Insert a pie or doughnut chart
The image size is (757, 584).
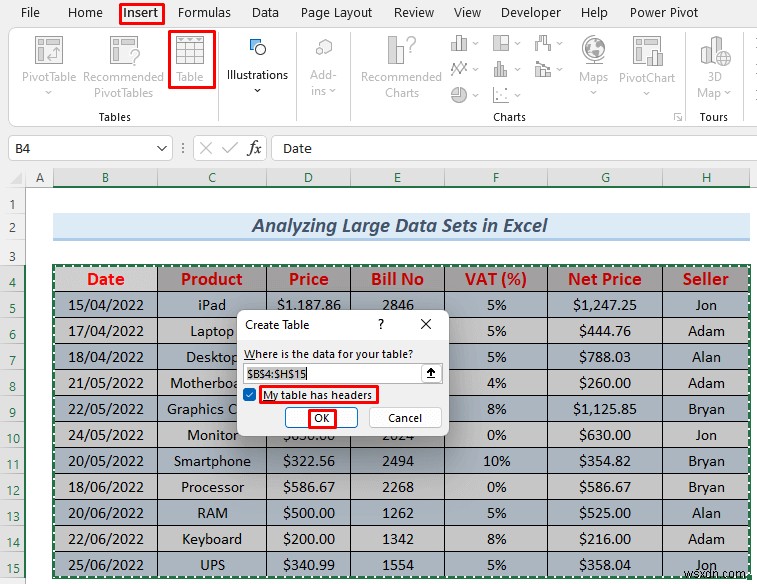(459, 95)
